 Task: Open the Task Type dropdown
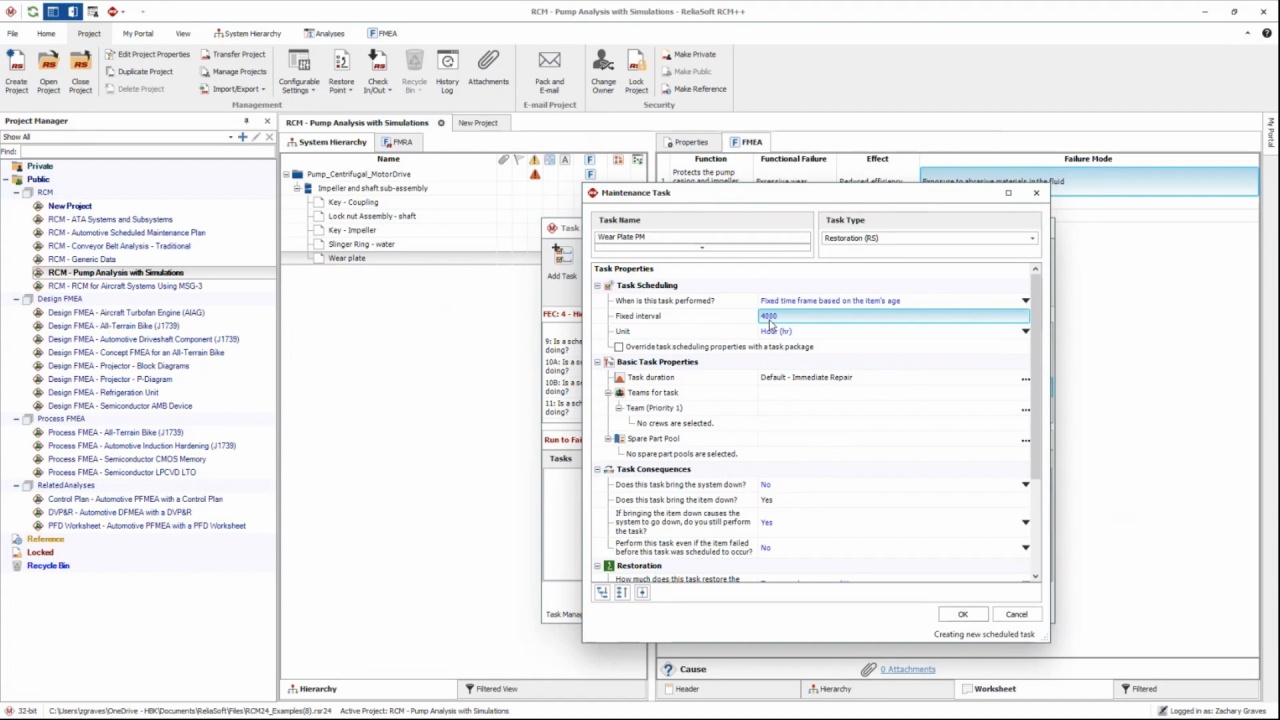coord(1032,238)
